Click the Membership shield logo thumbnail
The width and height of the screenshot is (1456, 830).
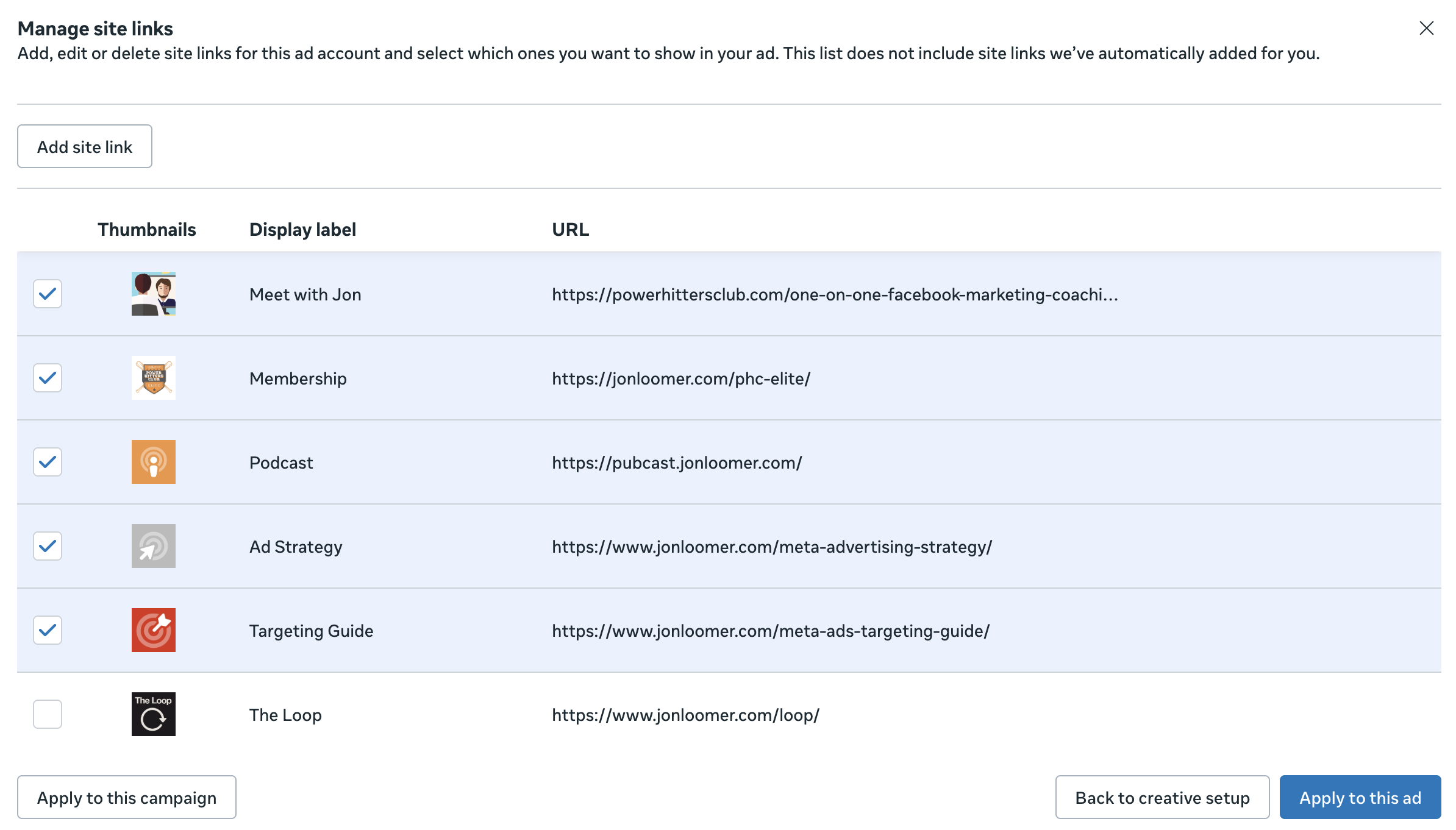click(x=153, y=378)
